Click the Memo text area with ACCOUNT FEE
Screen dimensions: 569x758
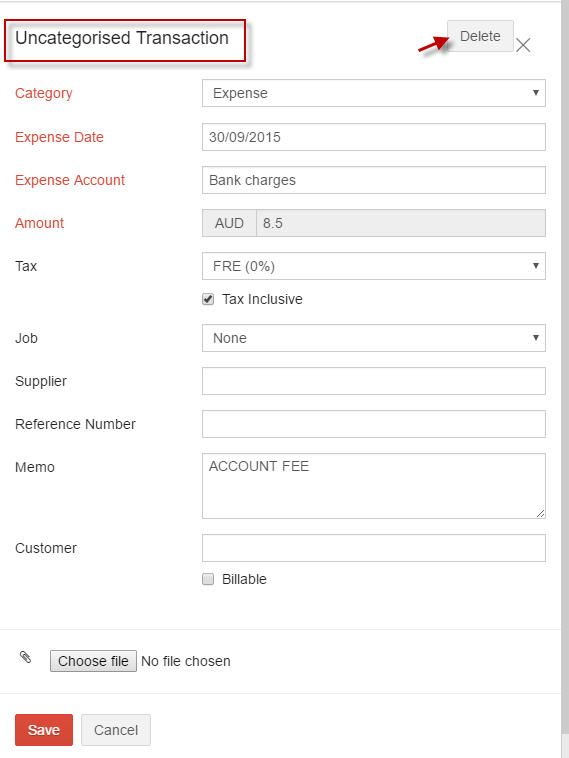click(x=374, y=486)
